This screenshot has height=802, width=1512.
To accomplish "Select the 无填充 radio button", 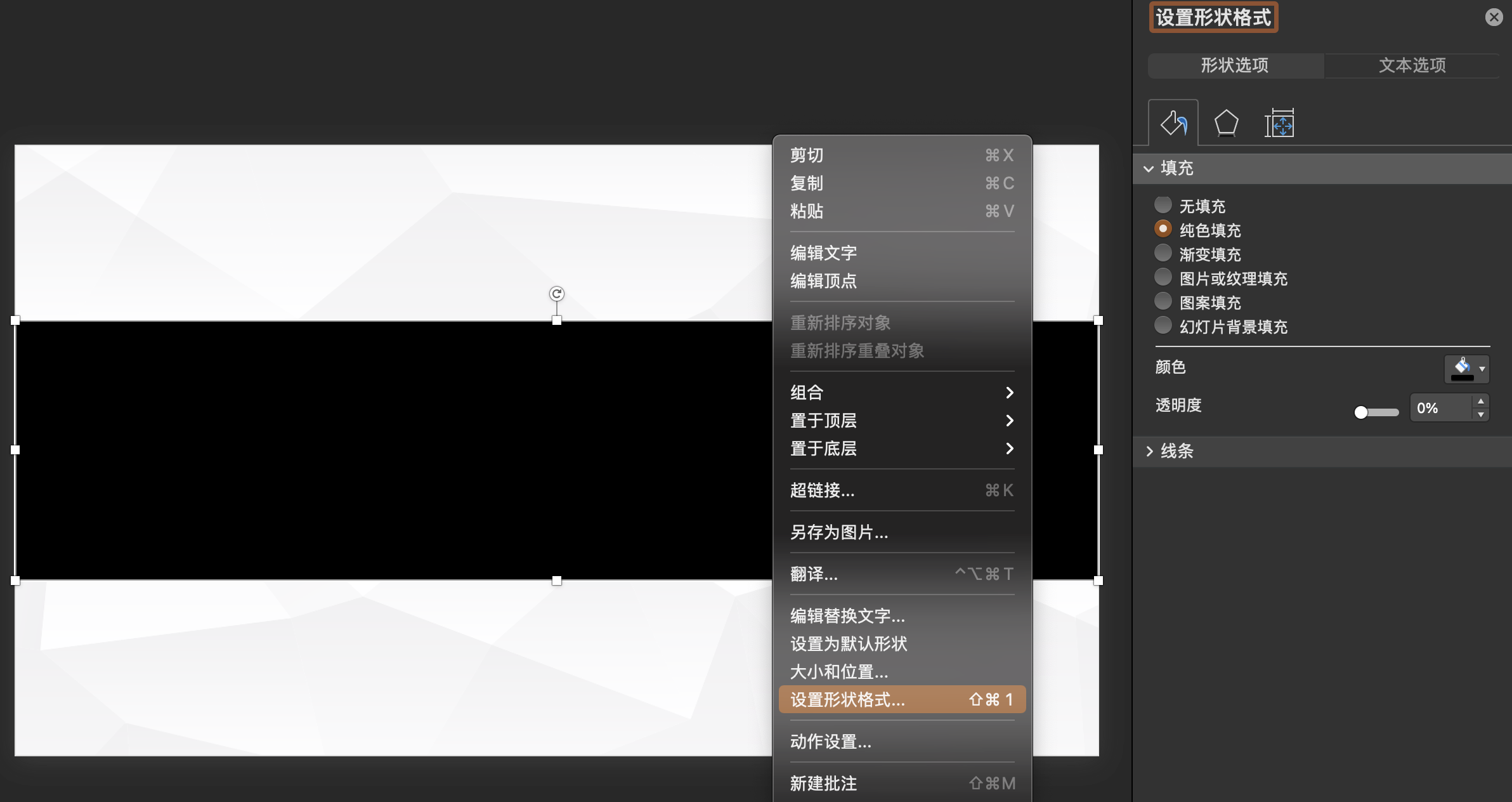I will [x=1163, y=205].
